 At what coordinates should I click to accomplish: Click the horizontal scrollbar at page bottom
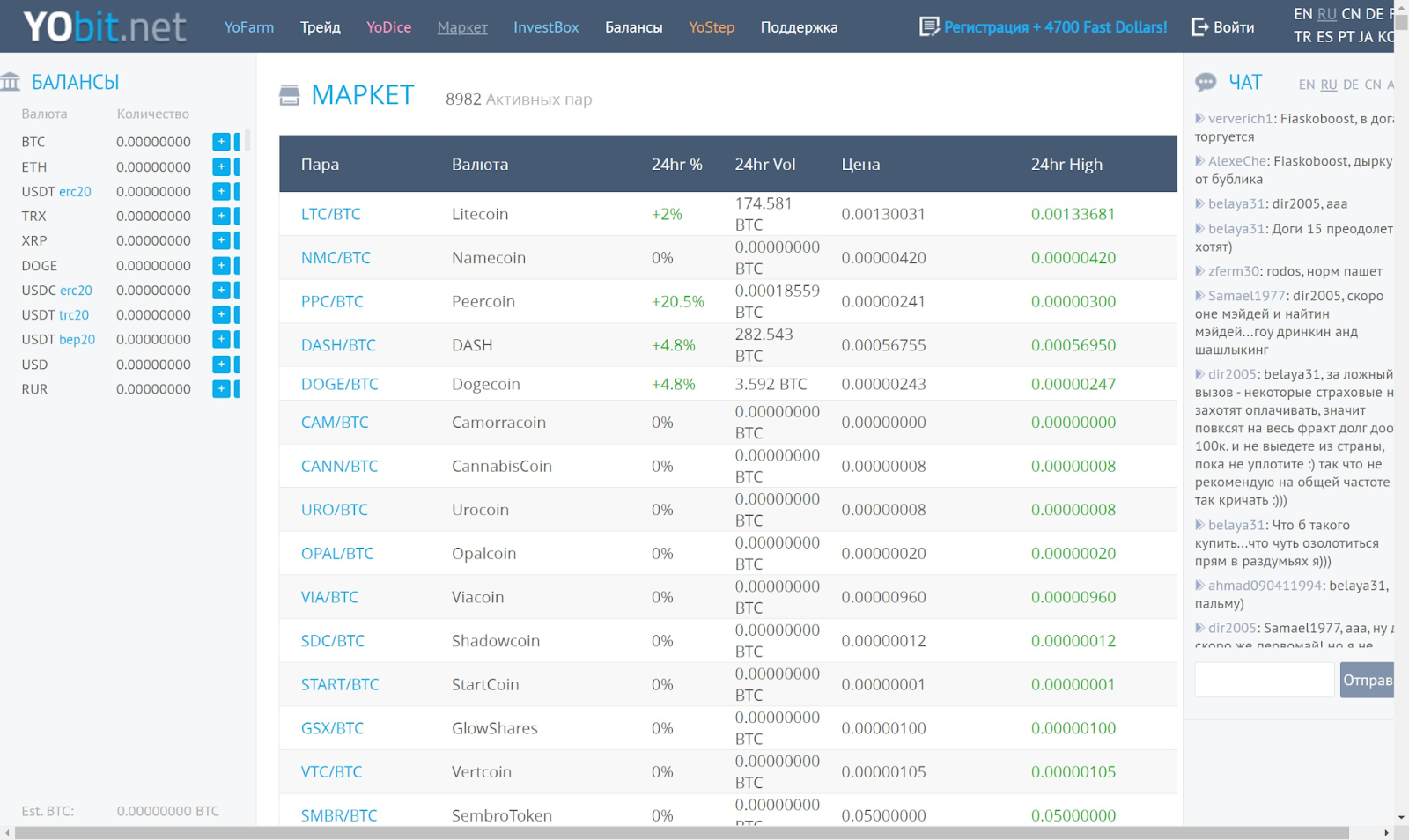[682, 833]
